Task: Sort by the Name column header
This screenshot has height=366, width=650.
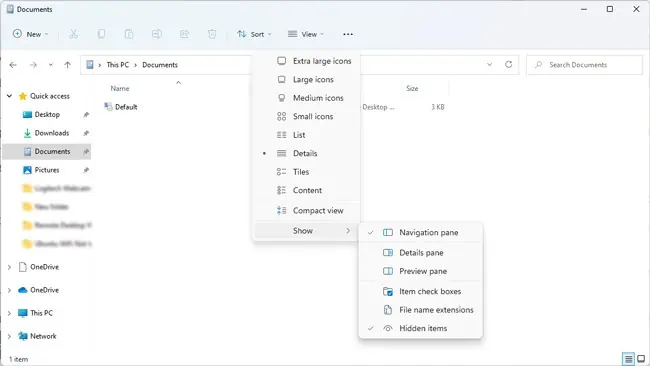Action: [120, 88]
